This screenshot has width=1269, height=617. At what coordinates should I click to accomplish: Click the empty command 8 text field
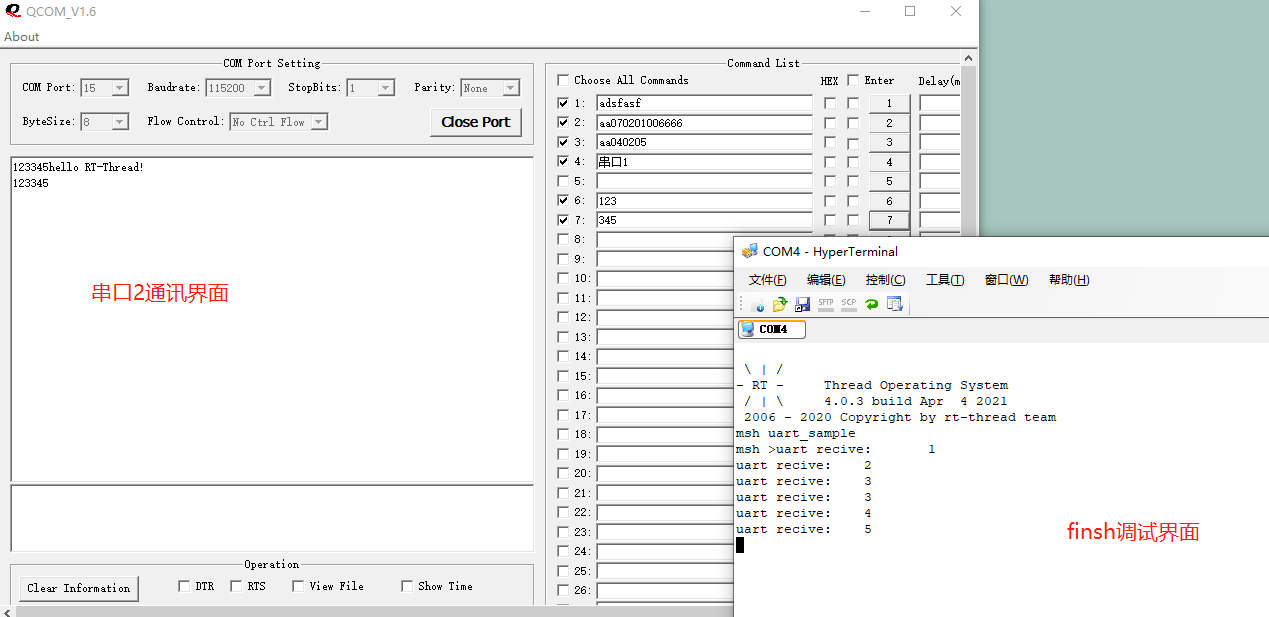coord(665,240)
